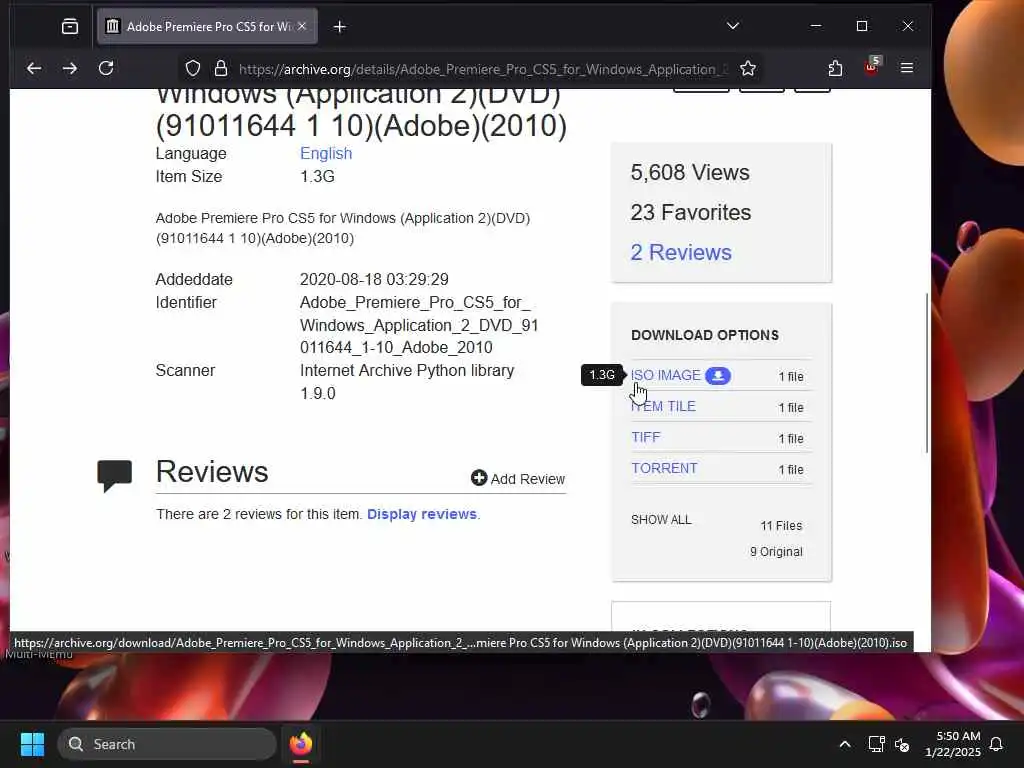Click the 9 Original count text

tap(776, 552)
